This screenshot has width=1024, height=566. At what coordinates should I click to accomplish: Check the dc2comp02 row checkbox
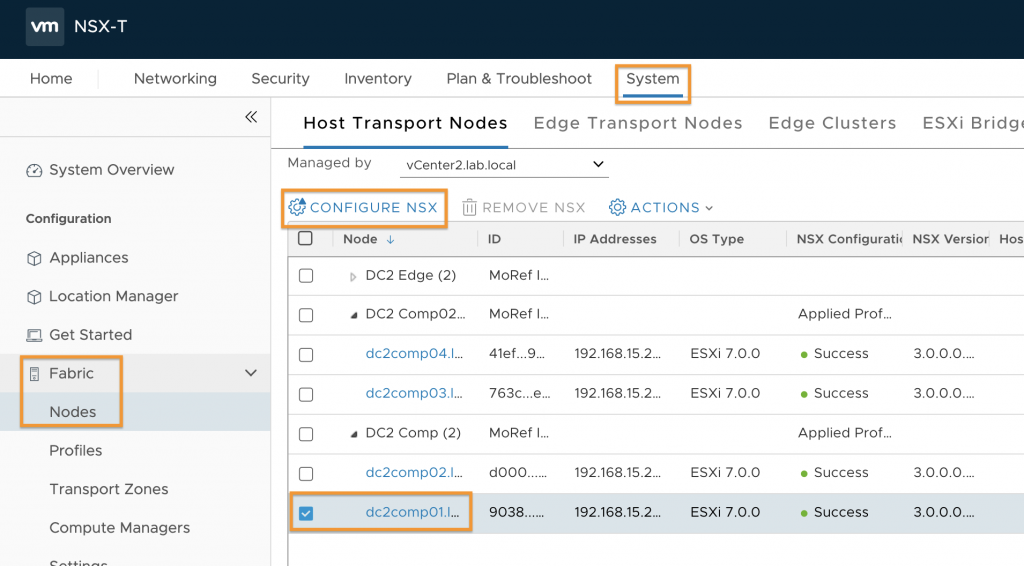coord(306,473)
